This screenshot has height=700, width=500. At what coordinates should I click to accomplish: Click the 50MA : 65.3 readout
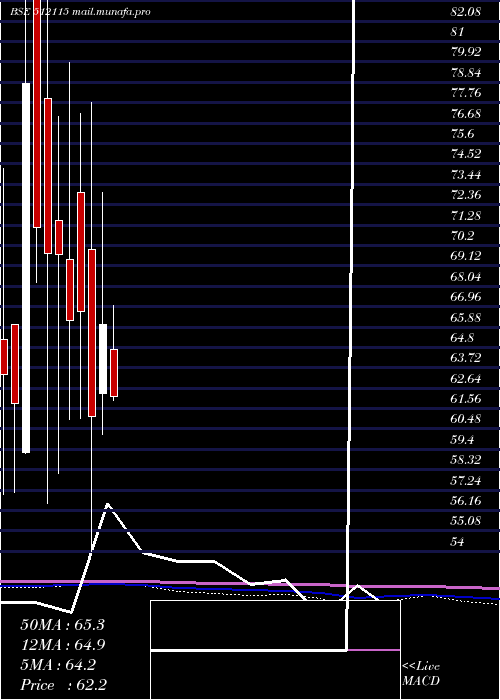click(x=62, y=625)
